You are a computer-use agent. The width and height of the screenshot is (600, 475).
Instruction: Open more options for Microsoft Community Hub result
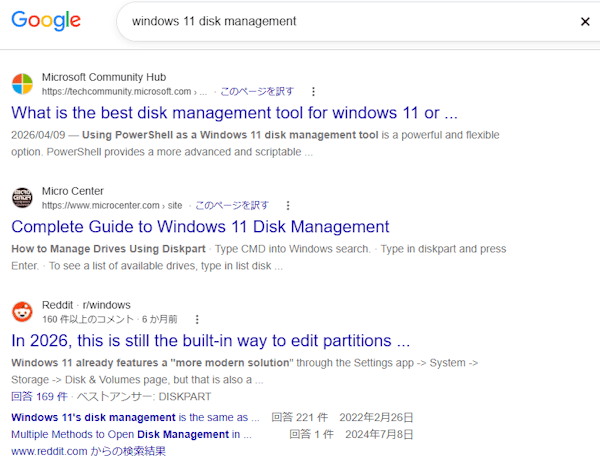pos(313,91)
